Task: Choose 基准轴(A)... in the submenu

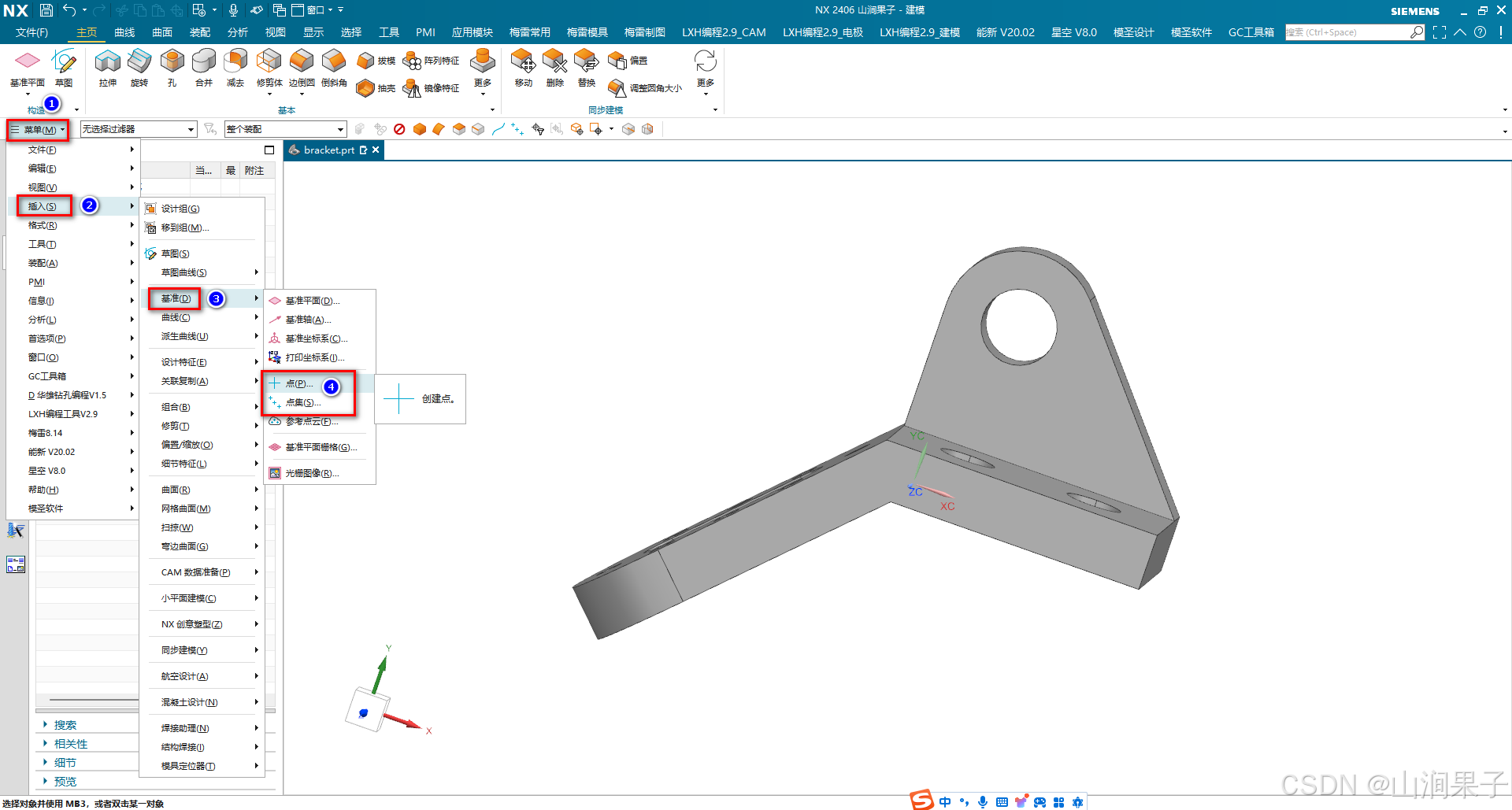Action: [x=308, y=320]
